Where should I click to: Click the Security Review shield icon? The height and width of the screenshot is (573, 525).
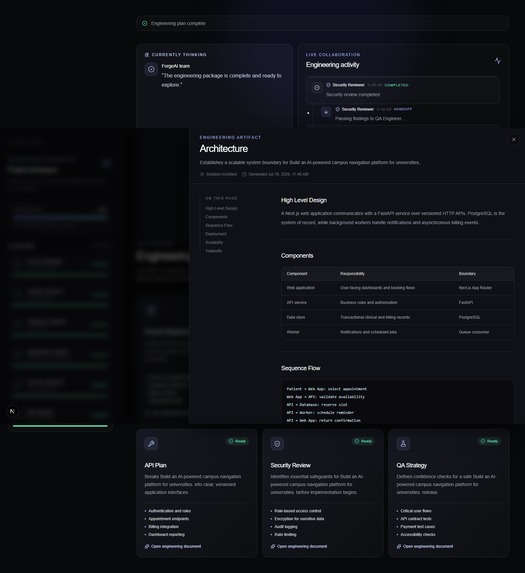point(277,444)
